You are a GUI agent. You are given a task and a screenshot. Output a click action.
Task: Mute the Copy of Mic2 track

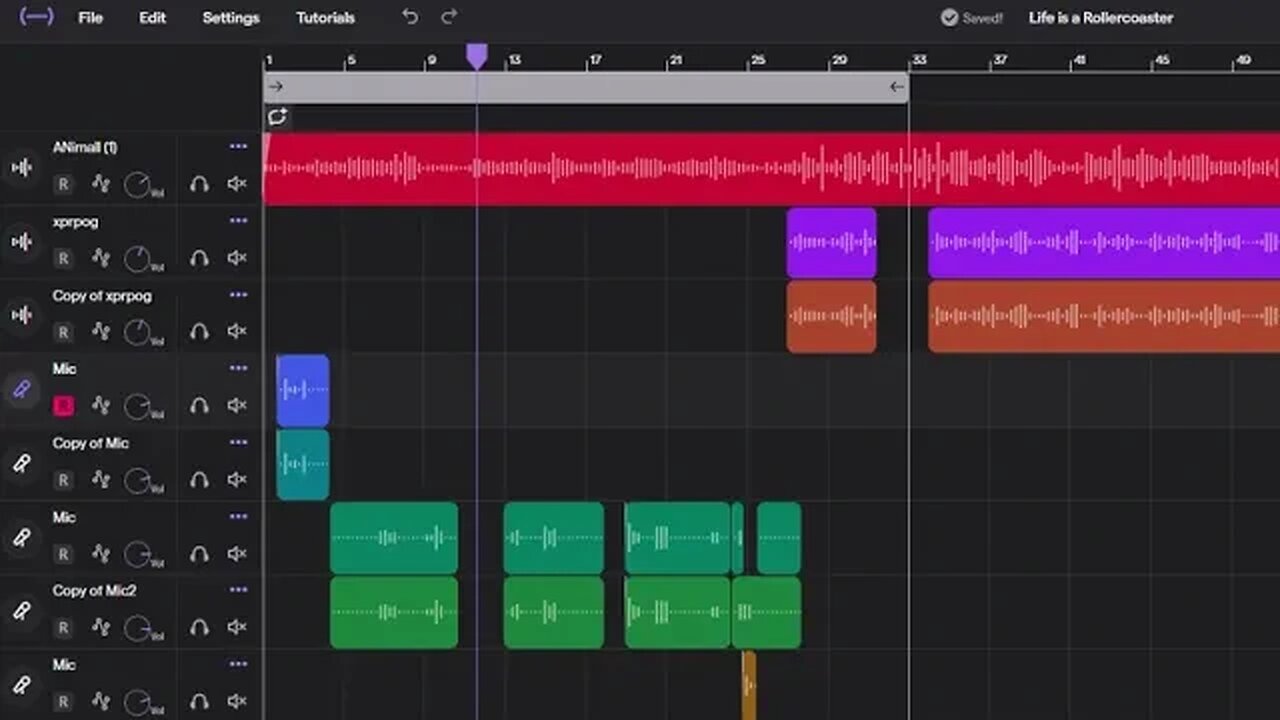(x=237, y=627)
